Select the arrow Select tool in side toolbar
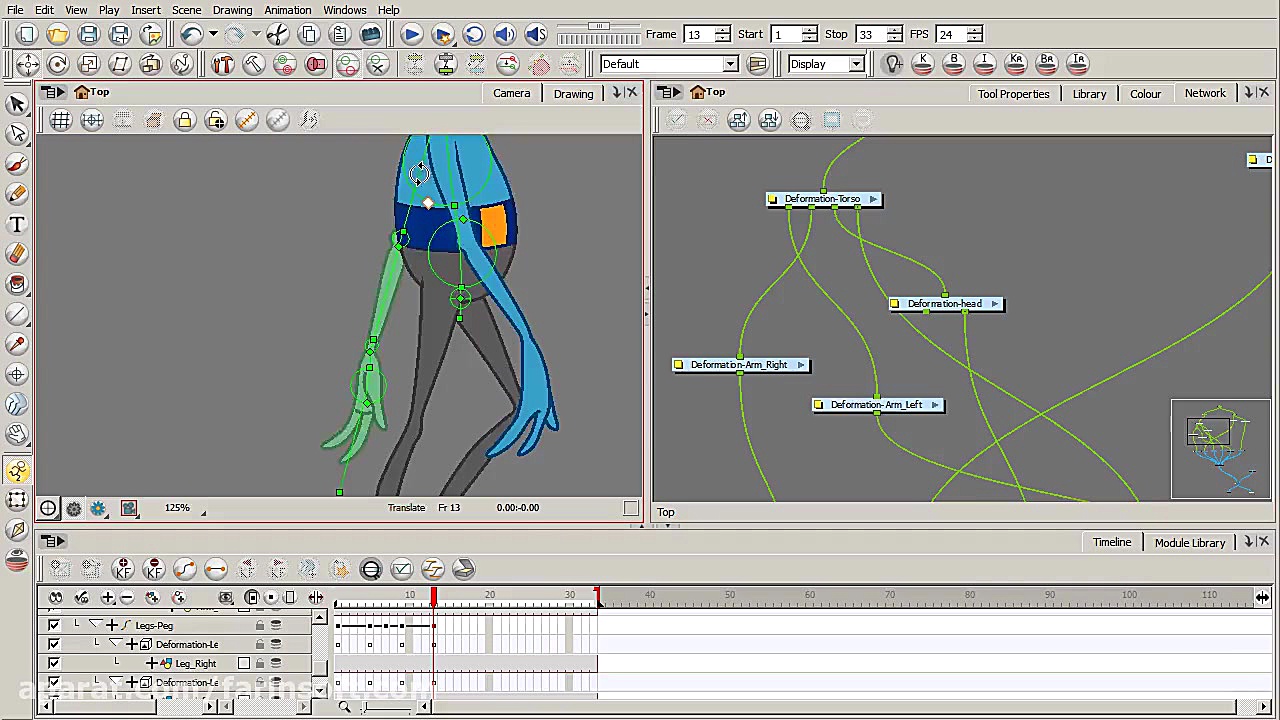This screenshot has width=1280, height=720. [17, 105]
